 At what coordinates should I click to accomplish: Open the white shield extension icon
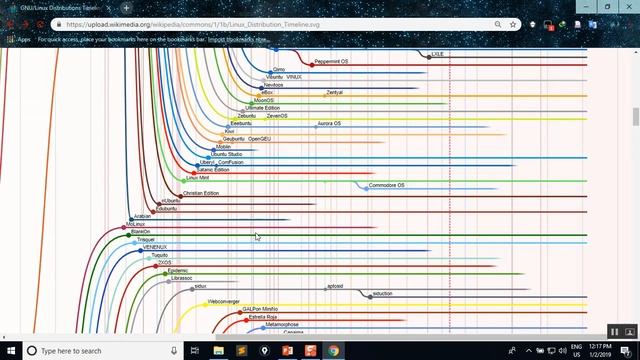[x=533, y=24]
